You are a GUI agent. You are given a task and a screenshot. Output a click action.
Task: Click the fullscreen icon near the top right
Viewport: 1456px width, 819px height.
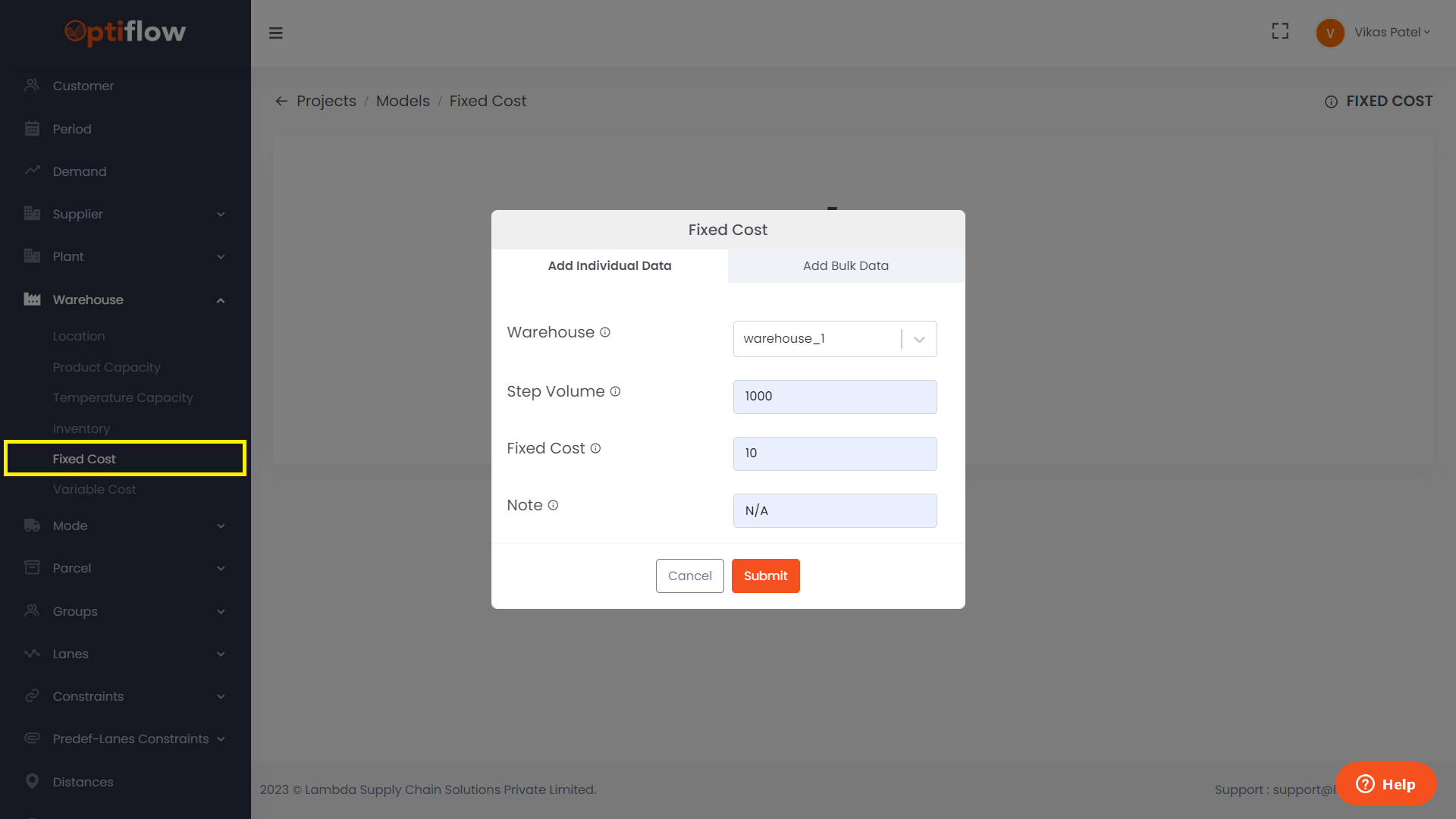tap(1279, 31)
